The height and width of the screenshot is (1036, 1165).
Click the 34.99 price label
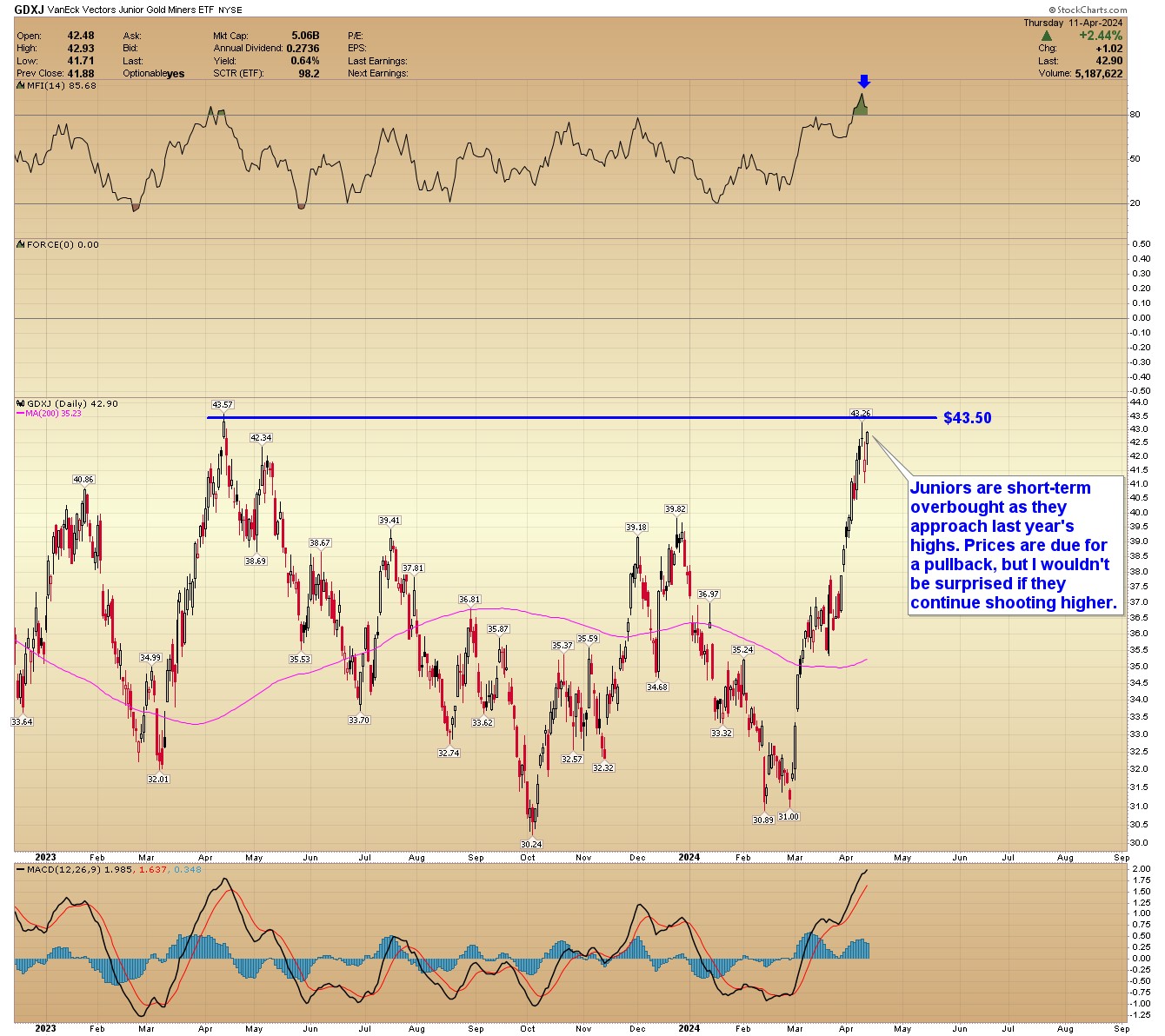150,658
